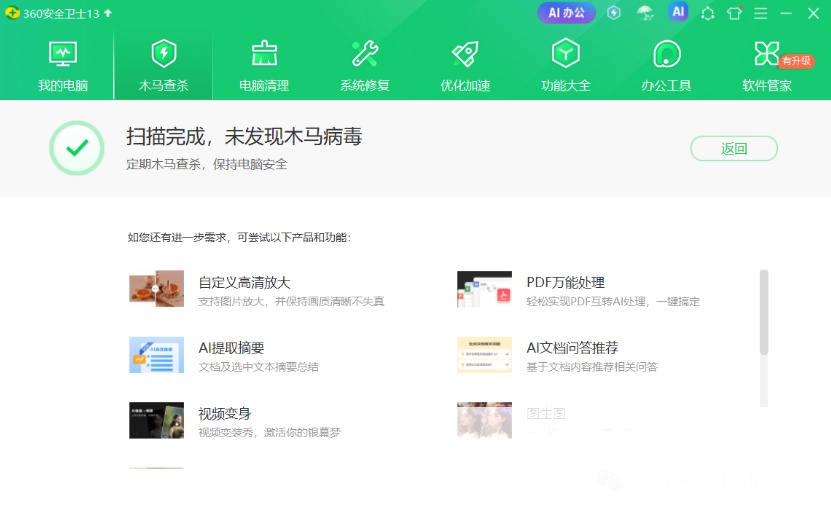Click the 自定义高清放大 title link
The width and height of the screenshot is (831, 514).
click(x=244, y=282)
